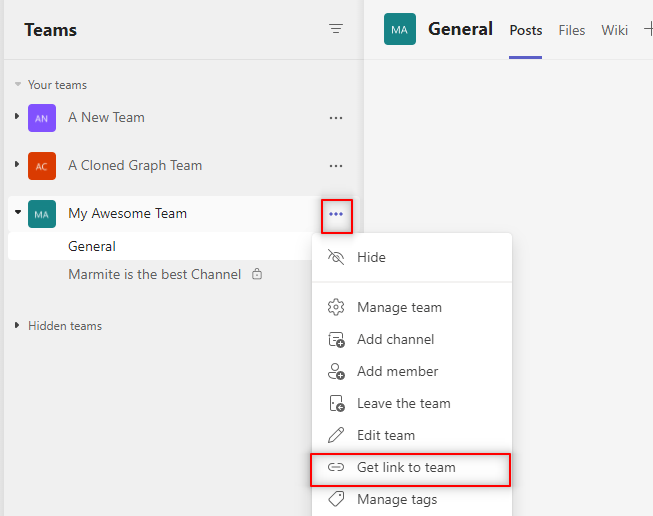Switch to the Files tab
The image size is (653, 516).
point(572,30)
